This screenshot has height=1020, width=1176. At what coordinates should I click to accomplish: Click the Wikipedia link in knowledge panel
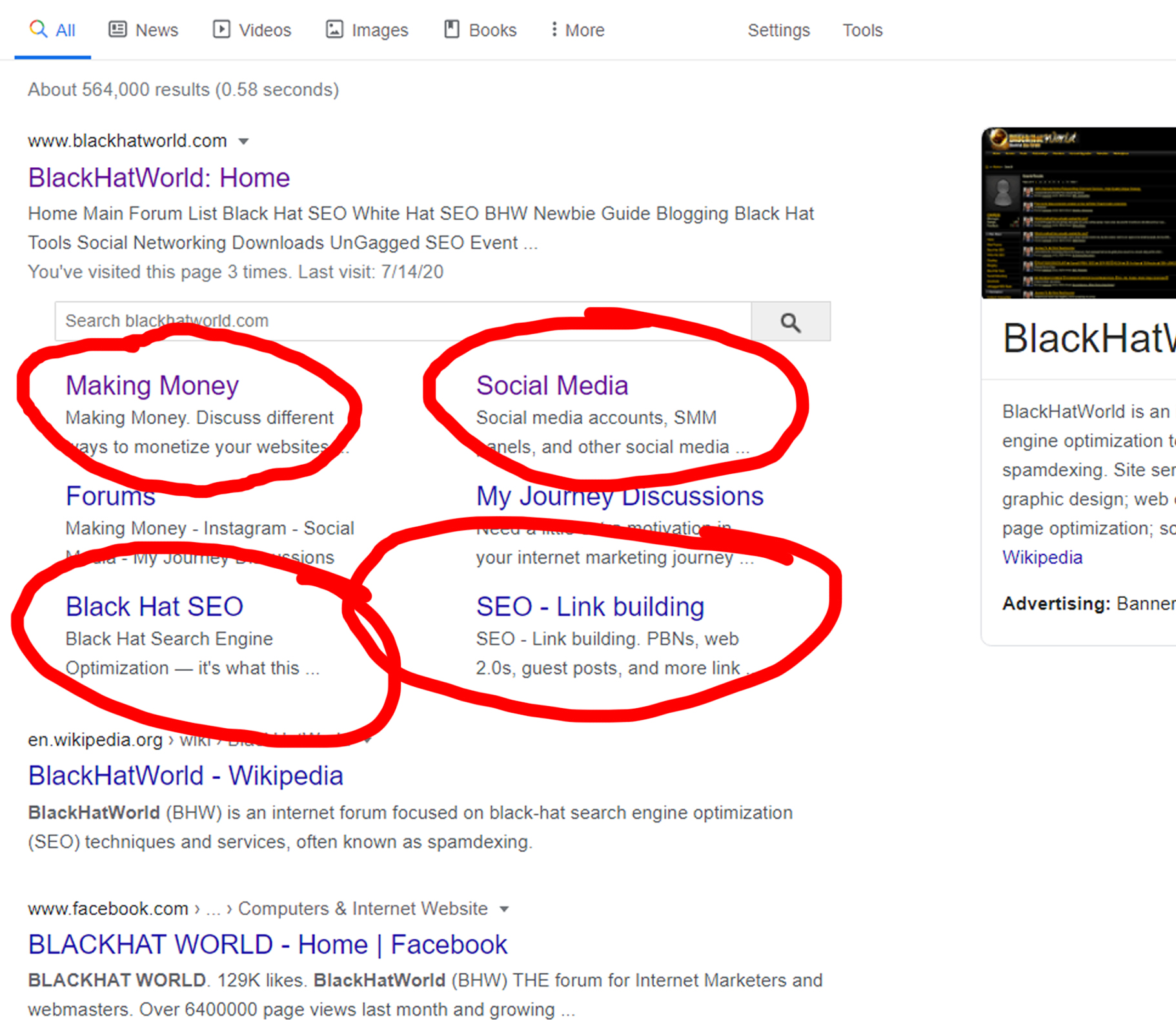[x=1042, y=557]
